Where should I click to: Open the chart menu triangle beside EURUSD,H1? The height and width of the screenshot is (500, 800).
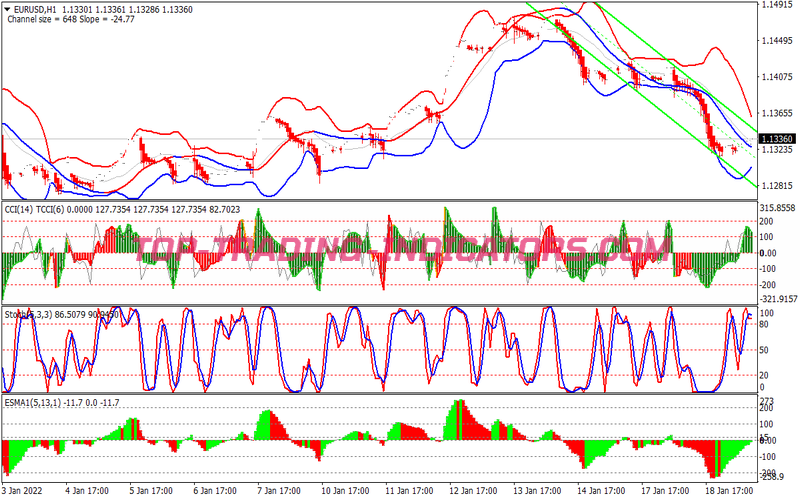[7, 9]
